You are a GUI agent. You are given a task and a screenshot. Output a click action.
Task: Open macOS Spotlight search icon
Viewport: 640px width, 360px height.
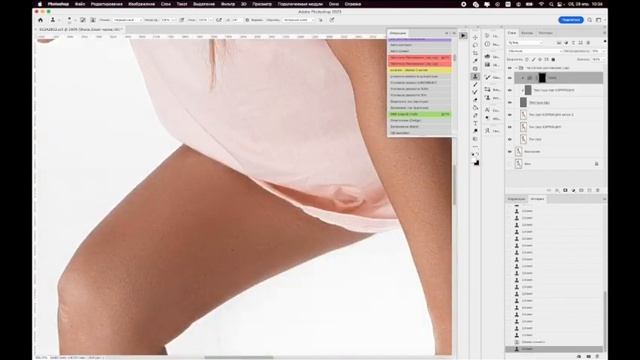pos(551,4)
